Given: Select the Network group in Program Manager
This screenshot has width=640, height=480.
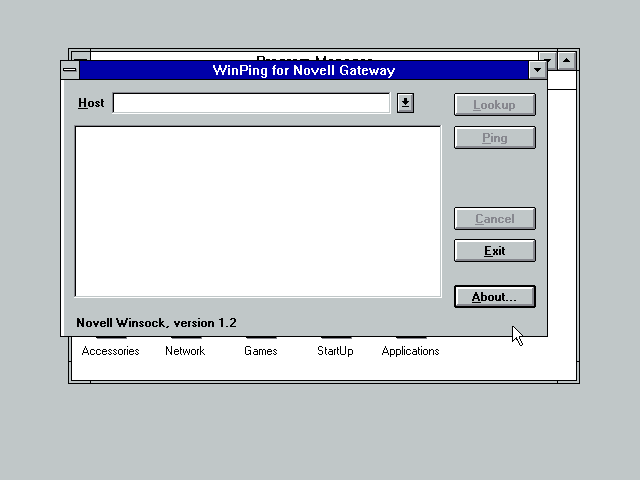Looking at the screenshot, I should coord(185,351).
